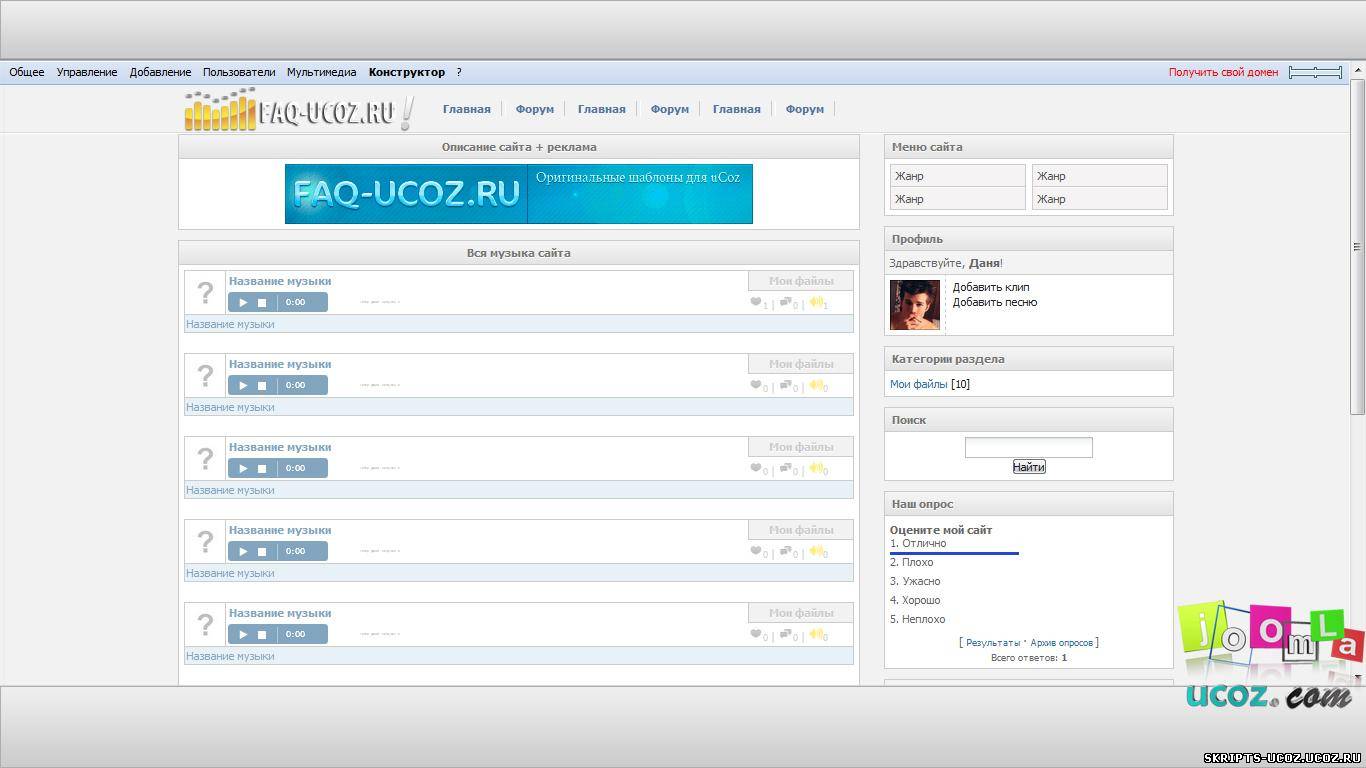Viewport: 1366px width, 768px height.
Task: Select the poll text '4. Хорошо'
Action: [915, 600]
